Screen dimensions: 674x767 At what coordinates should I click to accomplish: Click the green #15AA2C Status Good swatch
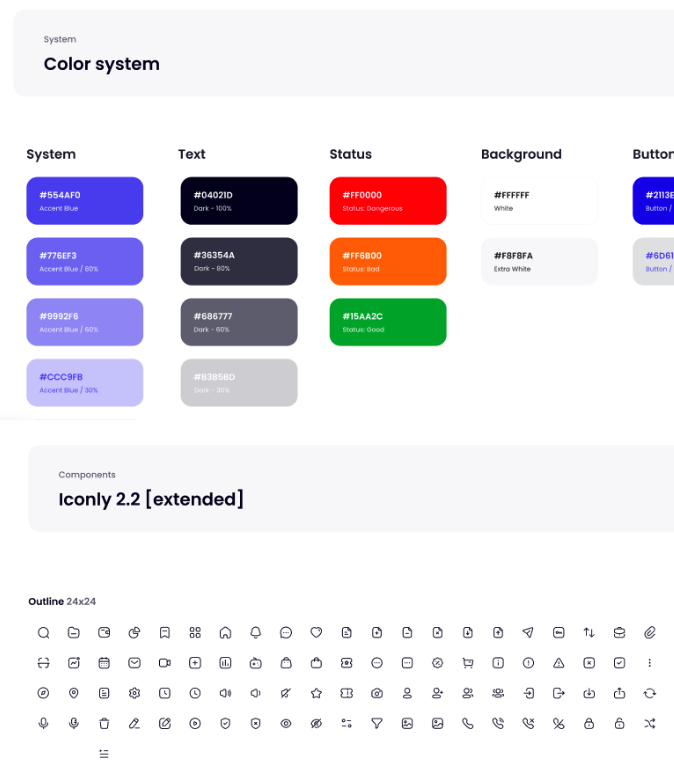coord(388,322)
